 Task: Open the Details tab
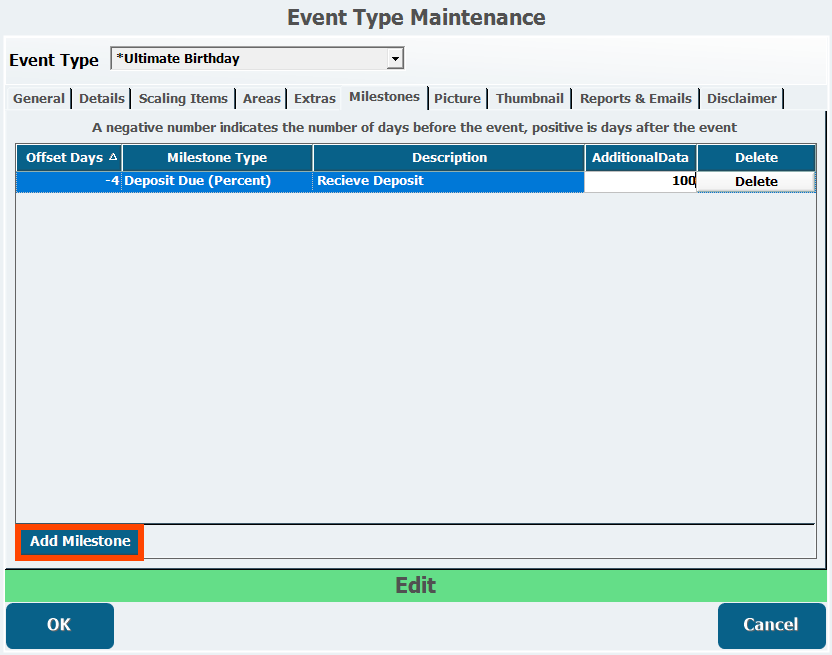click(x=102, y=98)
